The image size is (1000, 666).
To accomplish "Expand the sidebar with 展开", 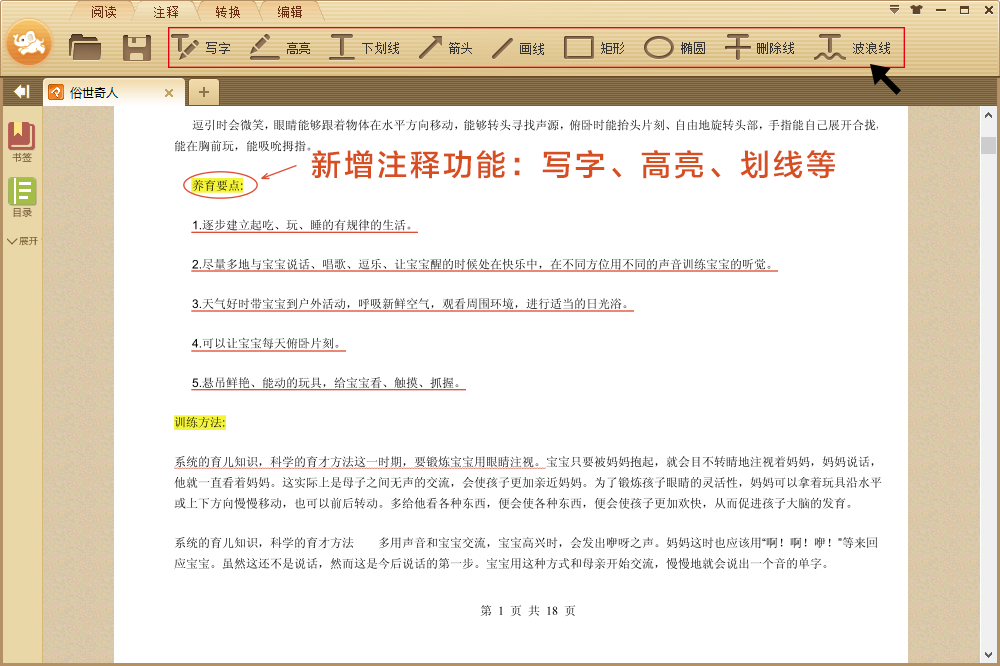I will 22,241.
